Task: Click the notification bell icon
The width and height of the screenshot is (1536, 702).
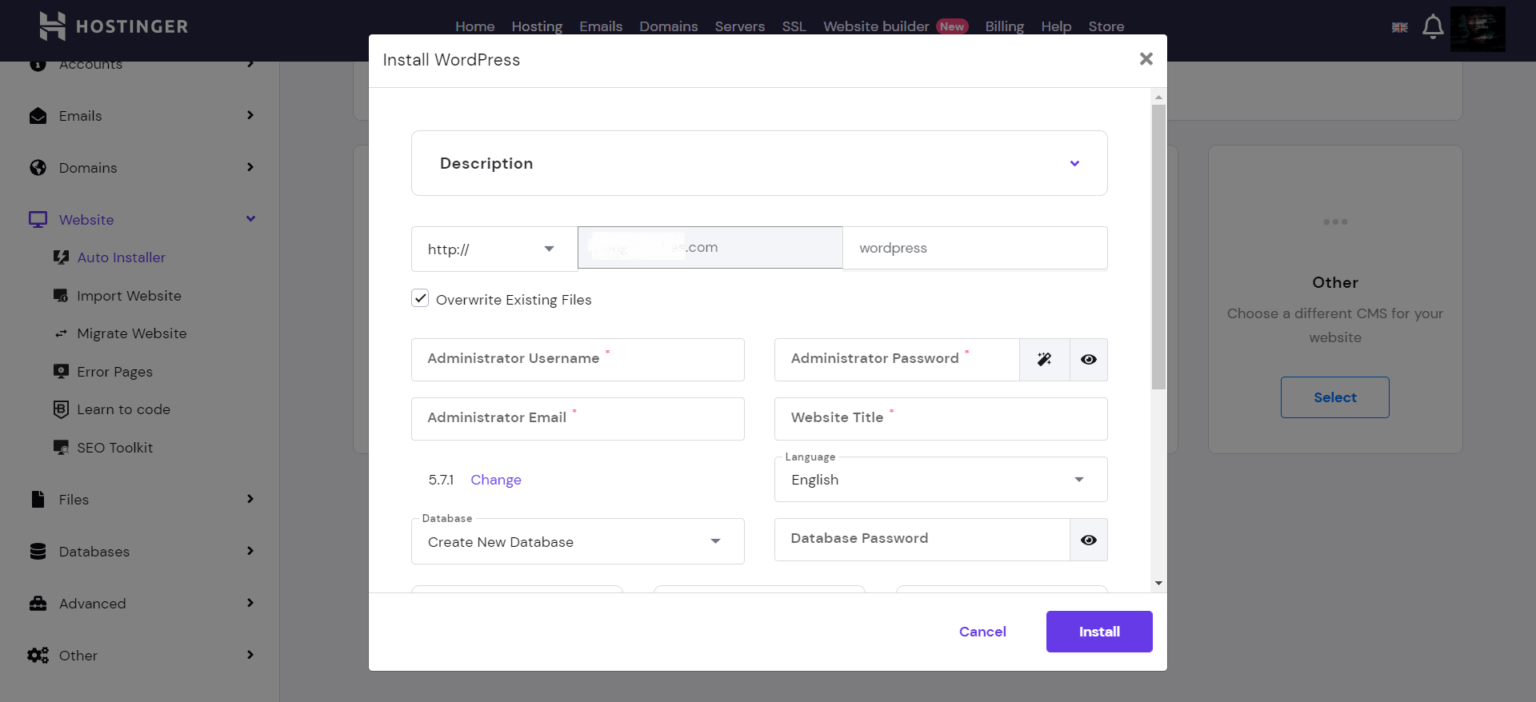Action: click(x=1433, y=27)
